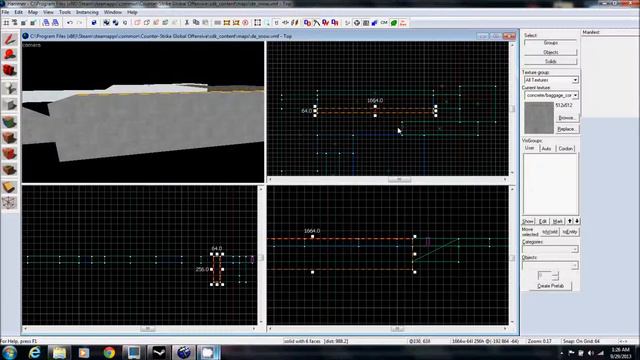
Task: Open the Texture group dropdown
Action: [551, 80]
